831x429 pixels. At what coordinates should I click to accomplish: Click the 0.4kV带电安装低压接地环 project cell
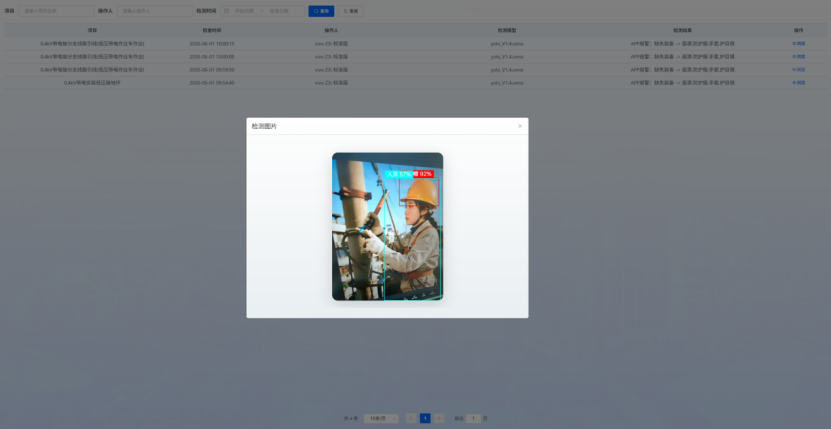point(92,83)
